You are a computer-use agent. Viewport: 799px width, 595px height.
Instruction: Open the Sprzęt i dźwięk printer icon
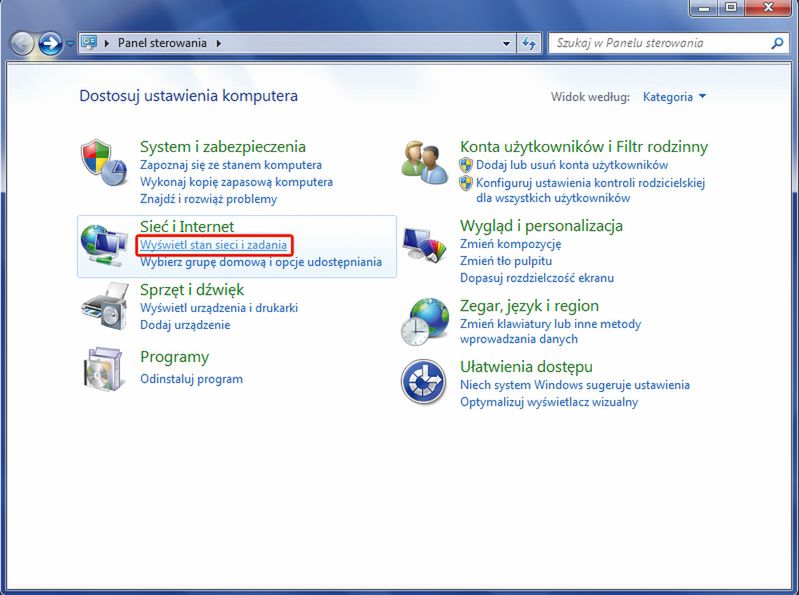pos(104,307)
